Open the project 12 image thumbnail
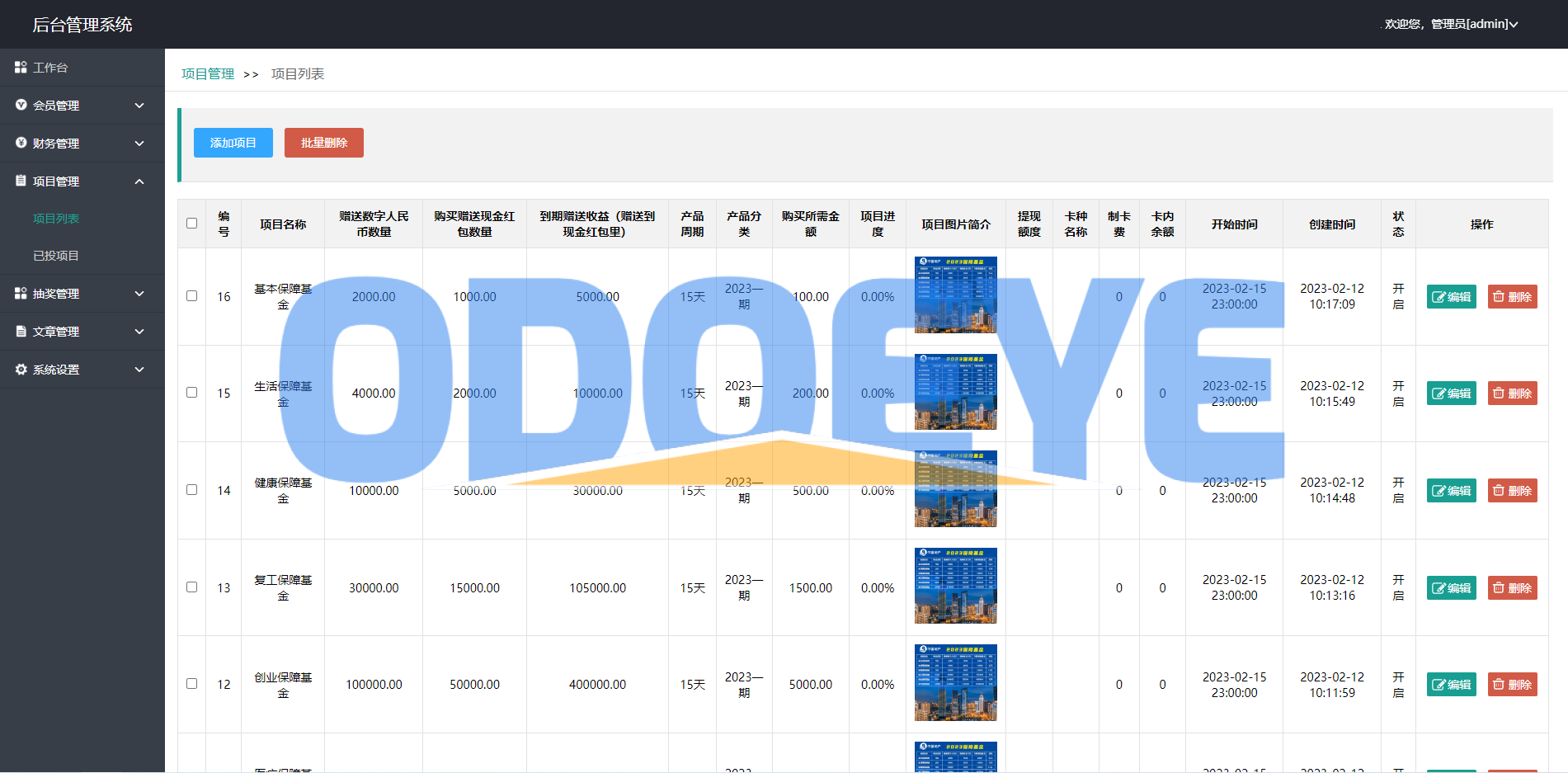The height and width of the screenshot is (773, 1568). [x=955, y=683]
